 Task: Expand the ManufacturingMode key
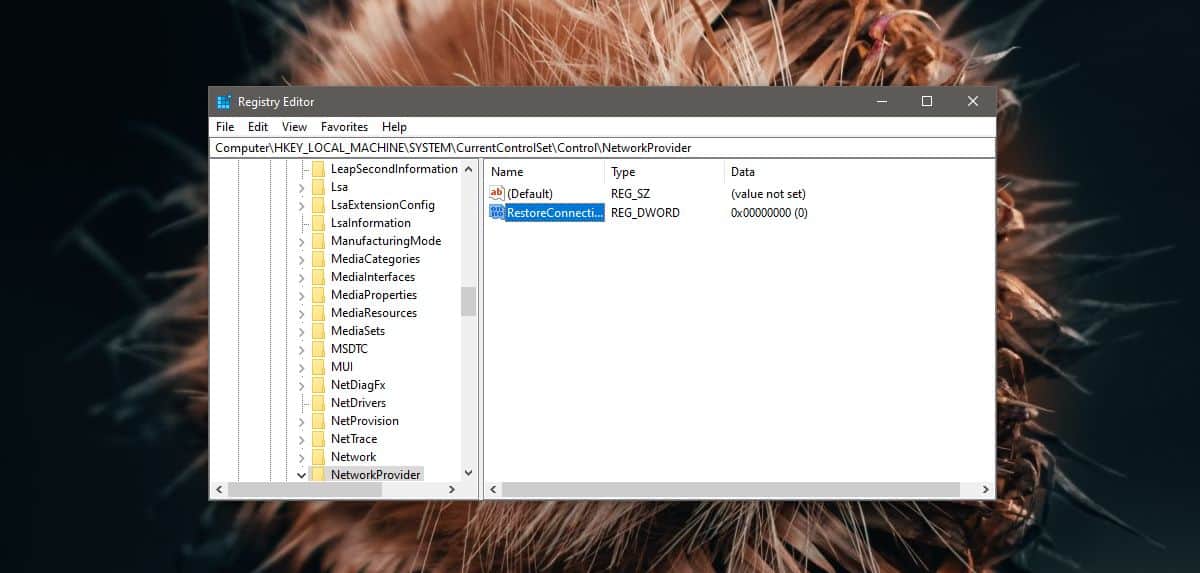click(x=302, y=241)
